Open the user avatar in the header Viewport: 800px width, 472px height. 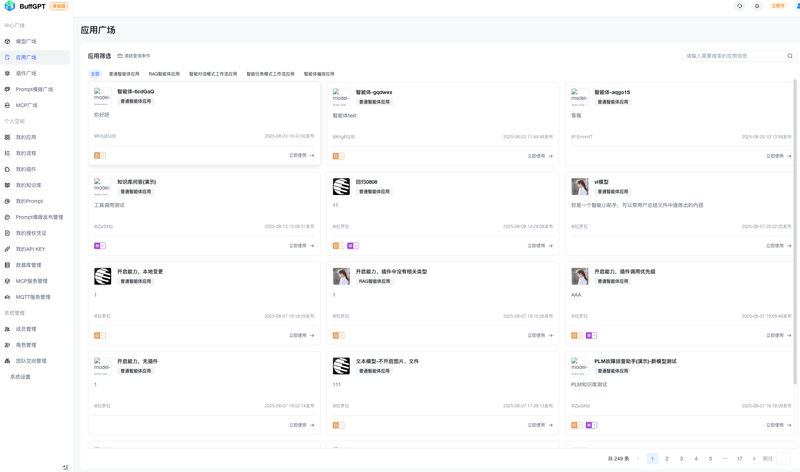(797, 6)
